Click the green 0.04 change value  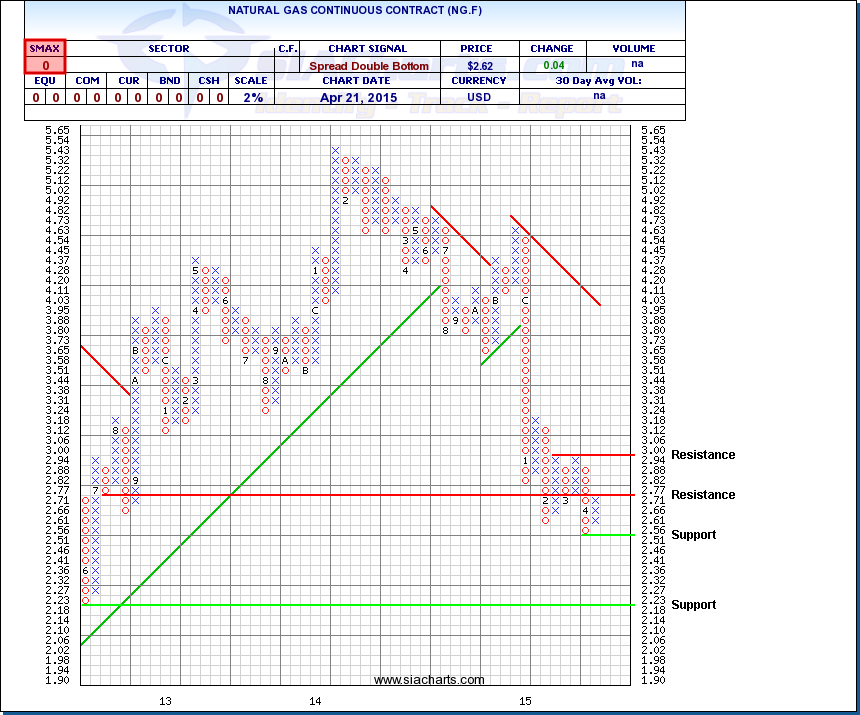coord(552,66)
